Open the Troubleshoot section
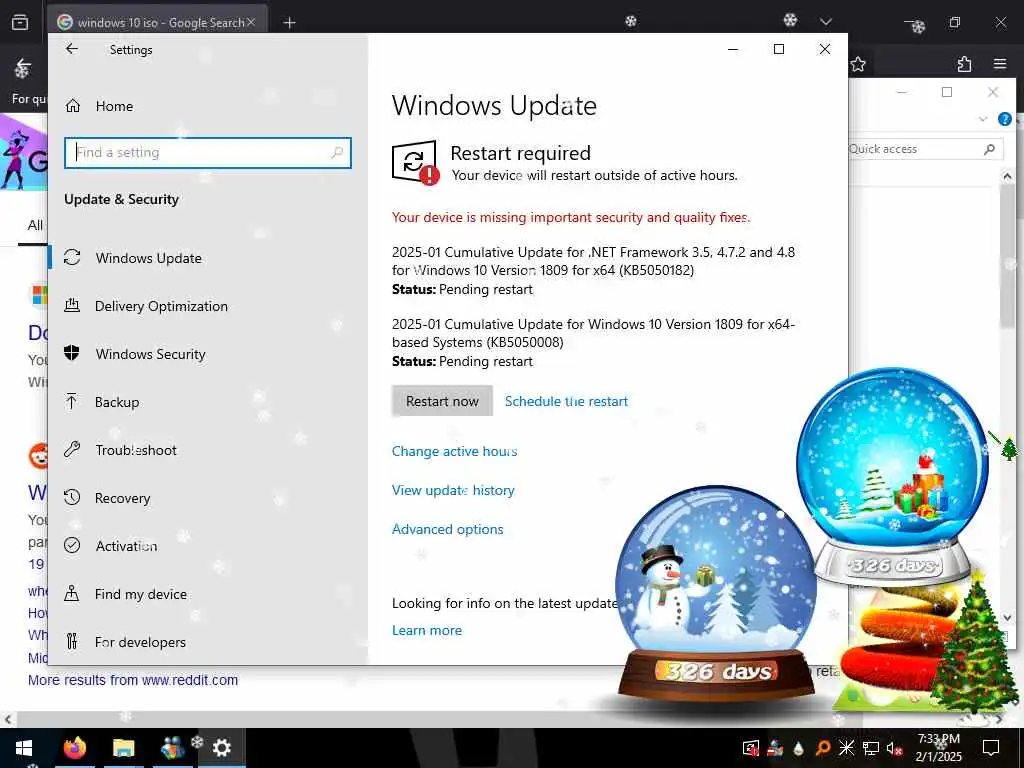 [x=136, y=450]
